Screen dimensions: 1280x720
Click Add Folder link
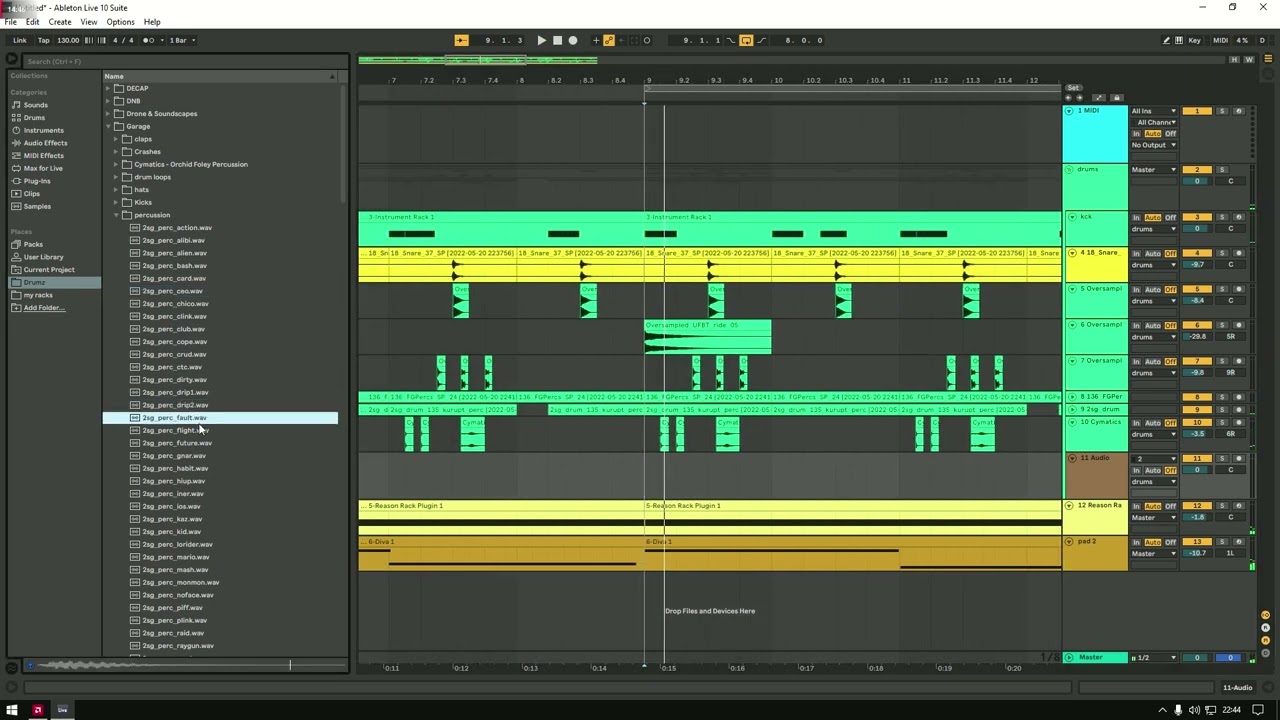(x=43, y=308)
